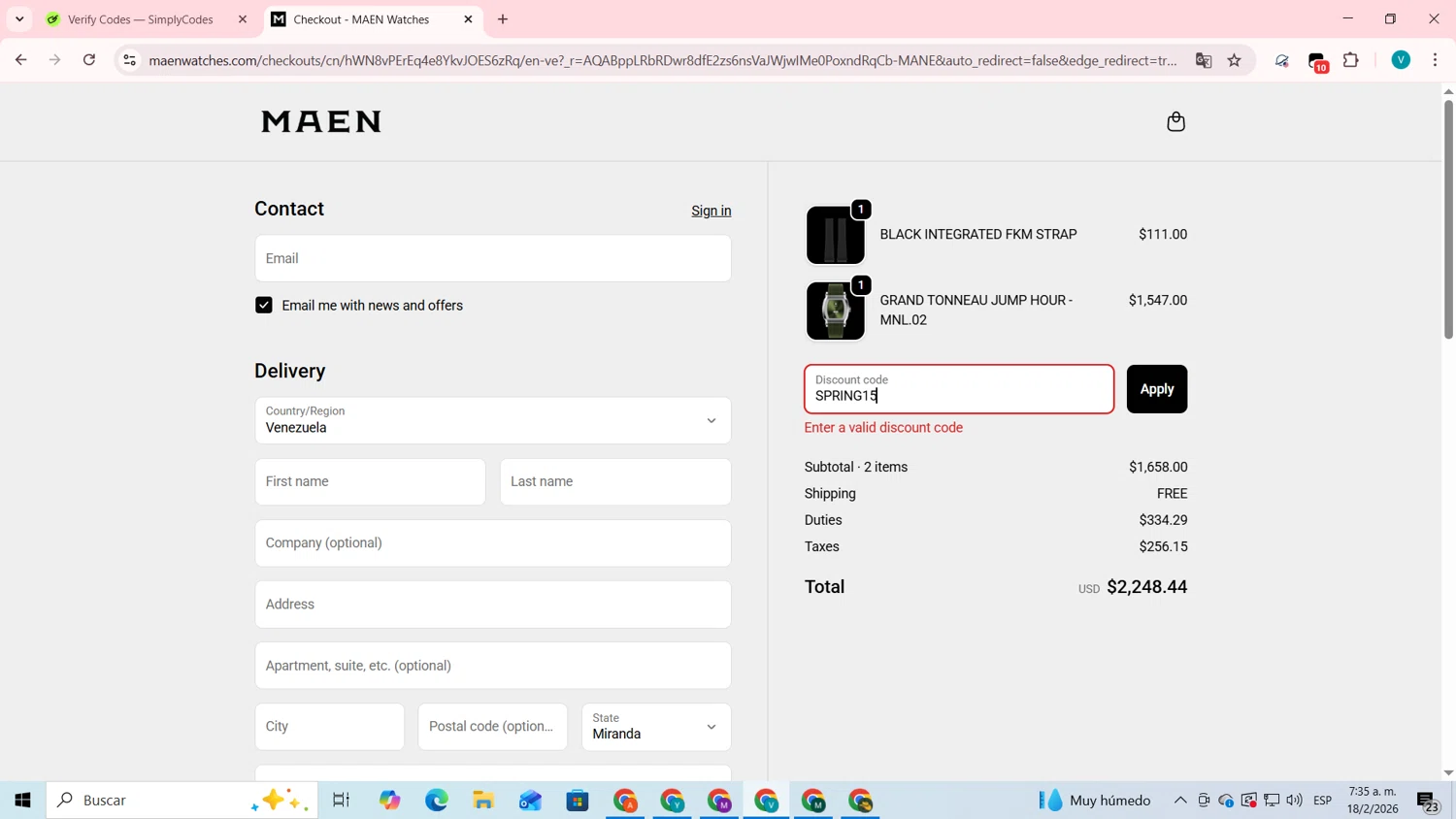Viewport: 1456px width, 819px height.
Task: Click the Enter a valid discount code message
Action: tap(883, 427)
